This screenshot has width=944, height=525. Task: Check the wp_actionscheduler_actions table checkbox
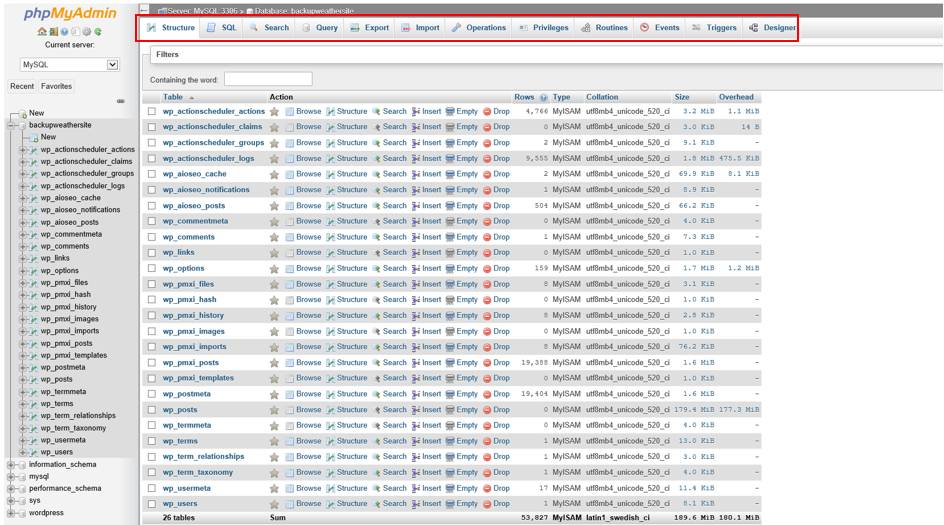tap(152, 111)
